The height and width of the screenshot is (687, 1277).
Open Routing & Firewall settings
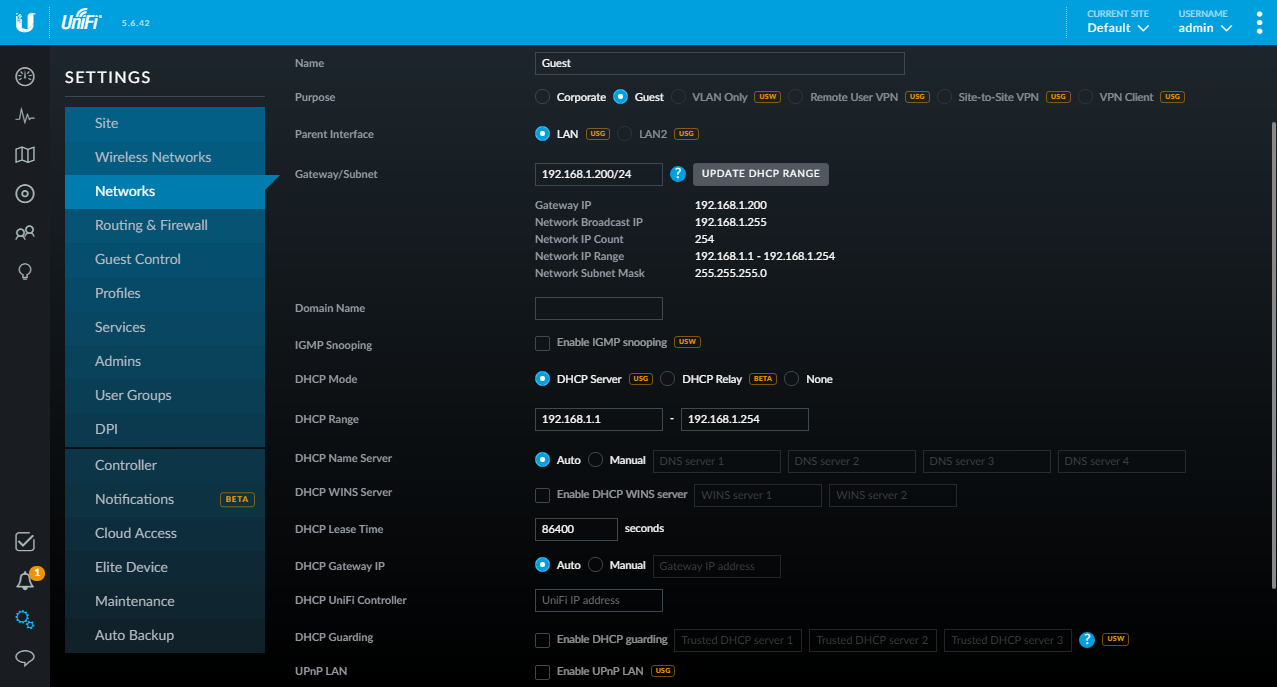[151, 225]
